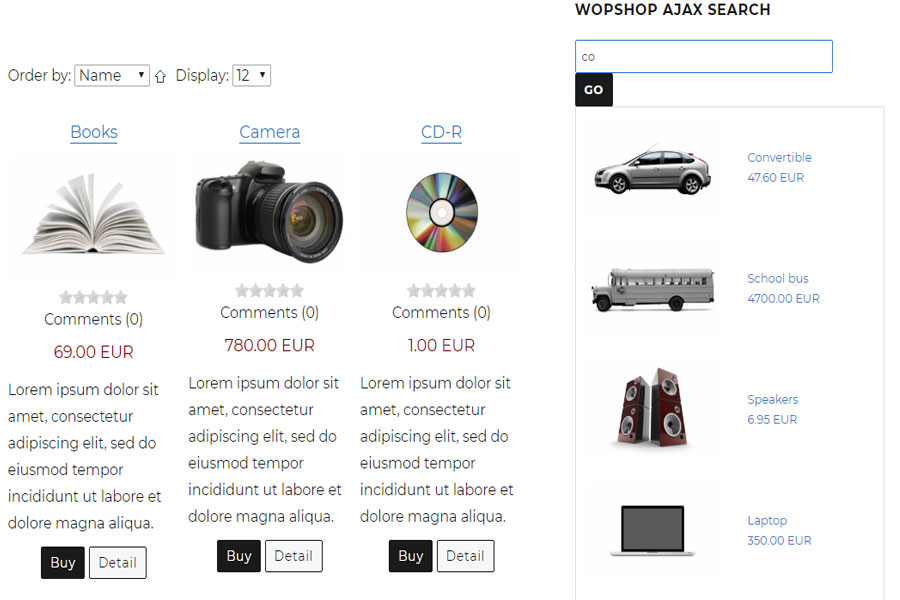The image size is (900, 600).
Task: Rate Camera using the star rating
Action: point(269,291)
